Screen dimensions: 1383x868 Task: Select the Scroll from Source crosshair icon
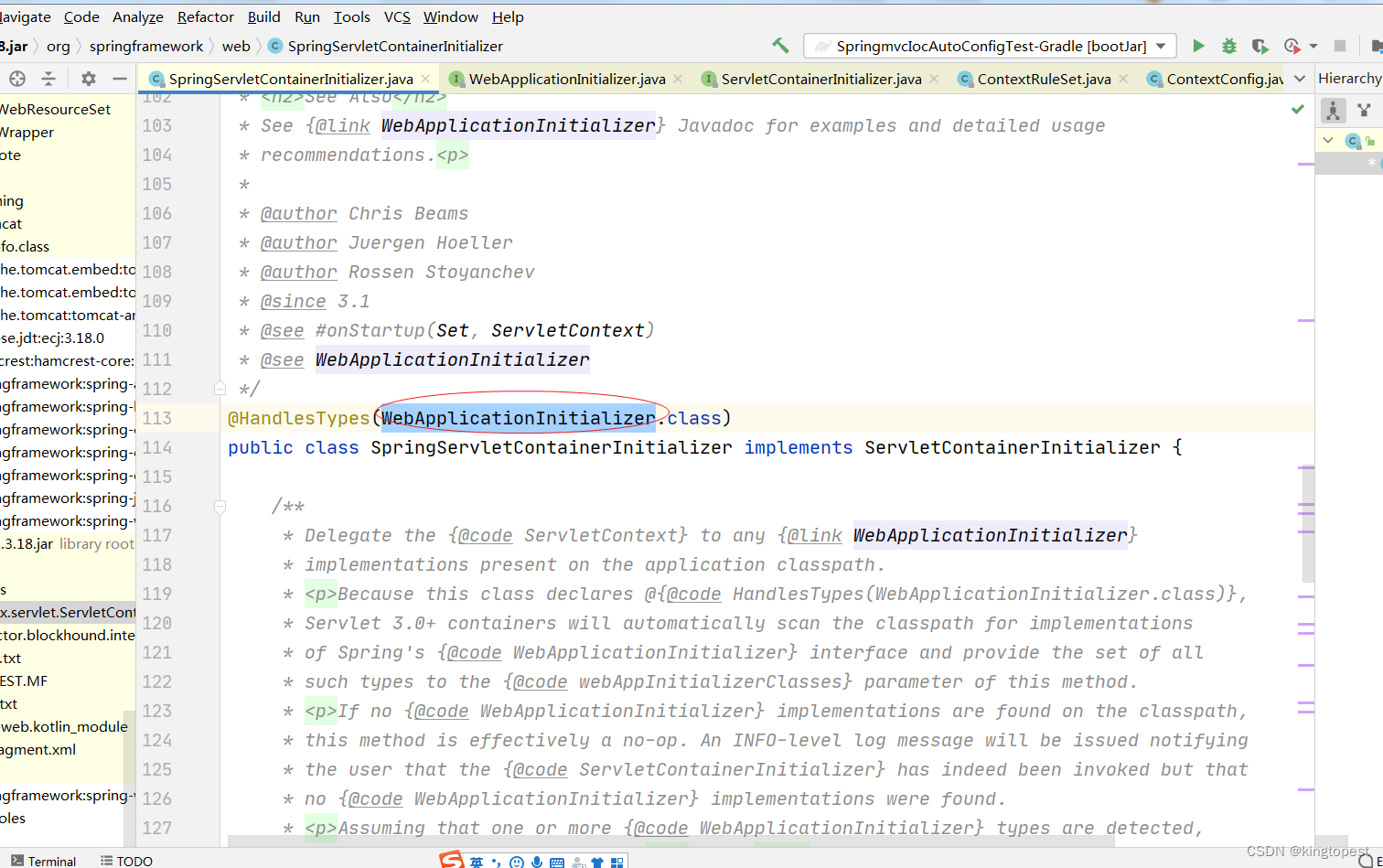(16, 79)
